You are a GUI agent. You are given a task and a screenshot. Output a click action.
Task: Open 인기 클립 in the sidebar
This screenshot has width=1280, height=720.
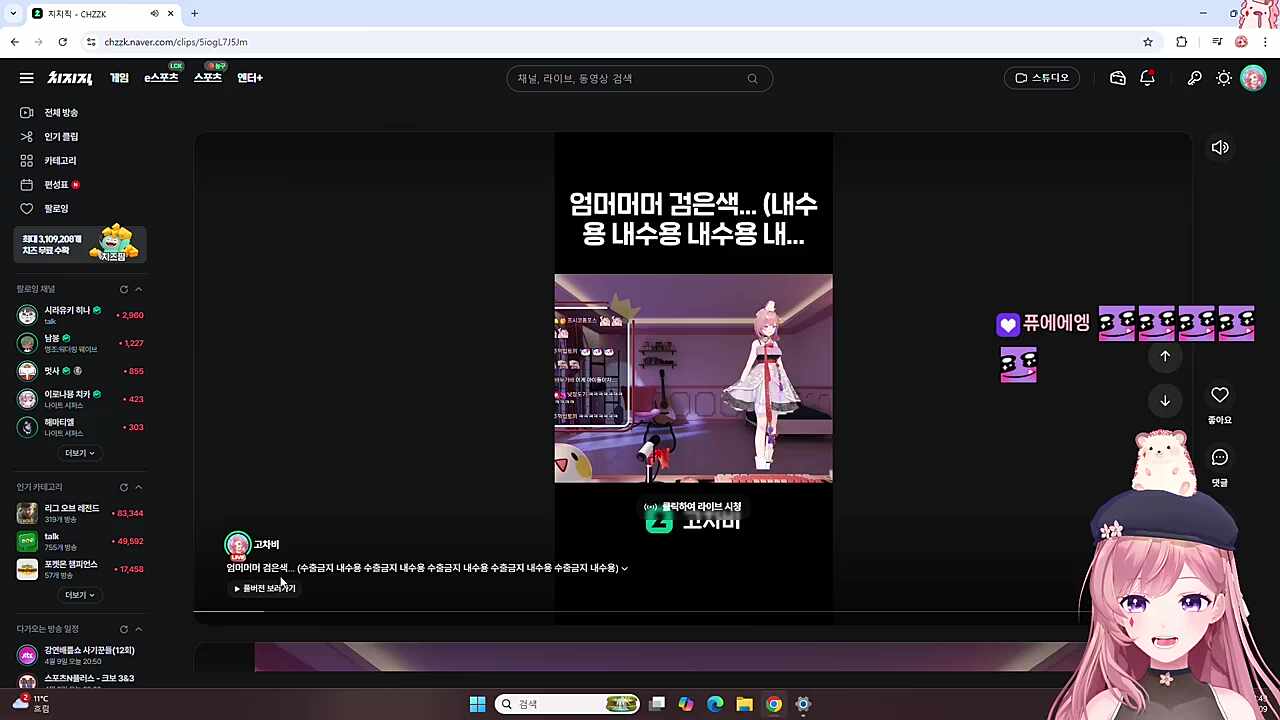point(61,137)
